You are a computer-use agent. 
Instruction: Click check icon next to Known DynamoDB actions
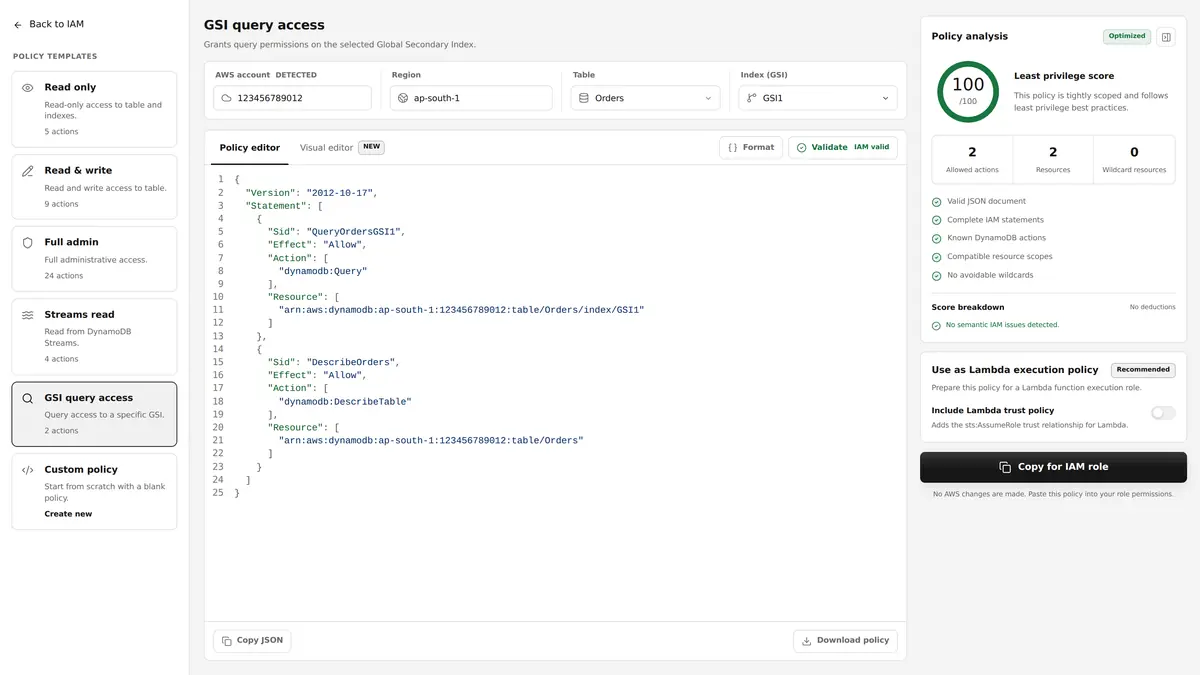pyautogui.click(x=937, y=239)
